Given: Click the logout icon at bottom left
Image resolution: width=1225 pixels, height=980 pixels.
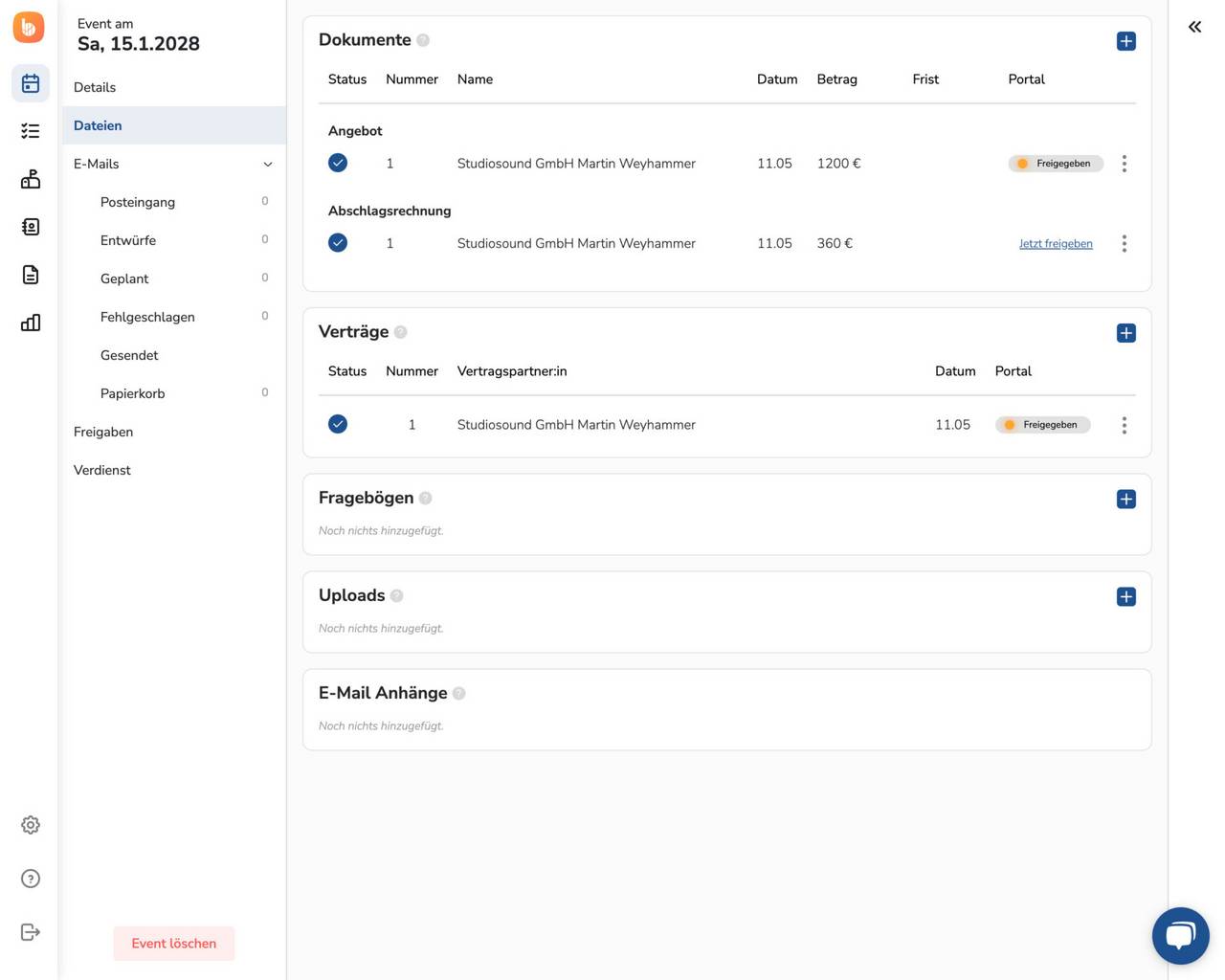Looking at the screenshot, I should [x=31, y=932].
